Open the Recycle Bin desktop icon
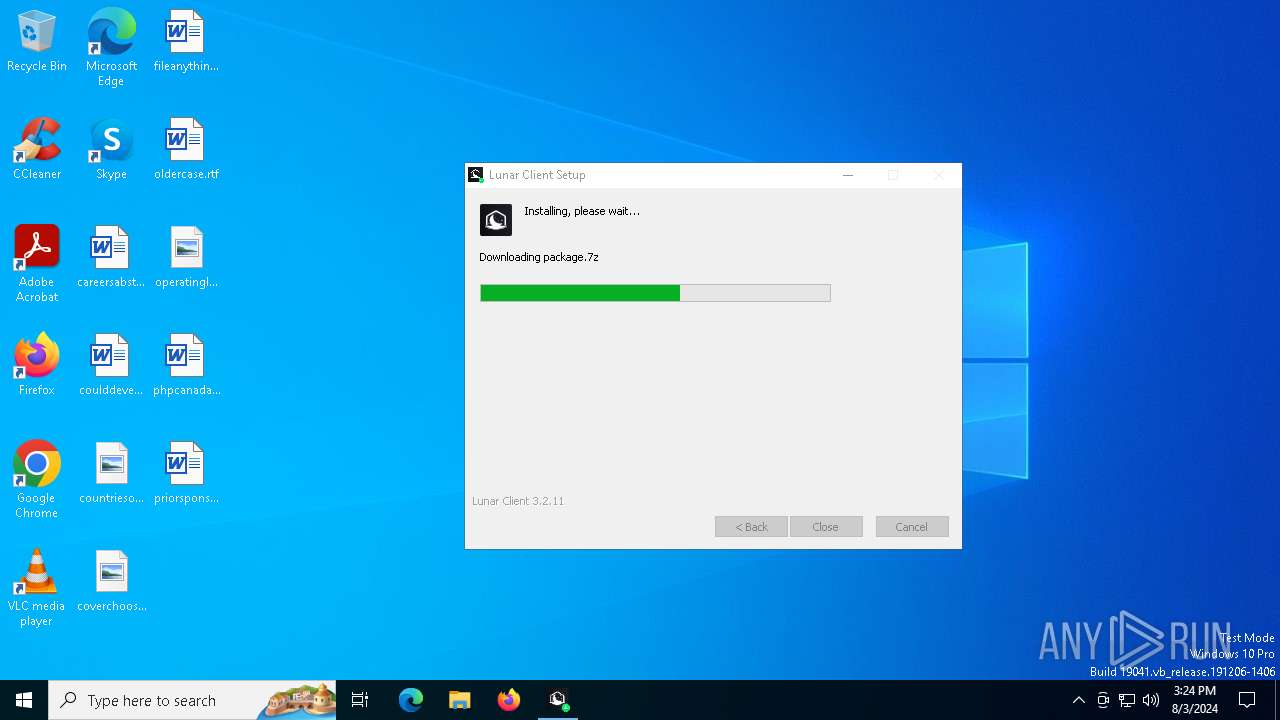 pyautogui.click(x=37, y=41)
